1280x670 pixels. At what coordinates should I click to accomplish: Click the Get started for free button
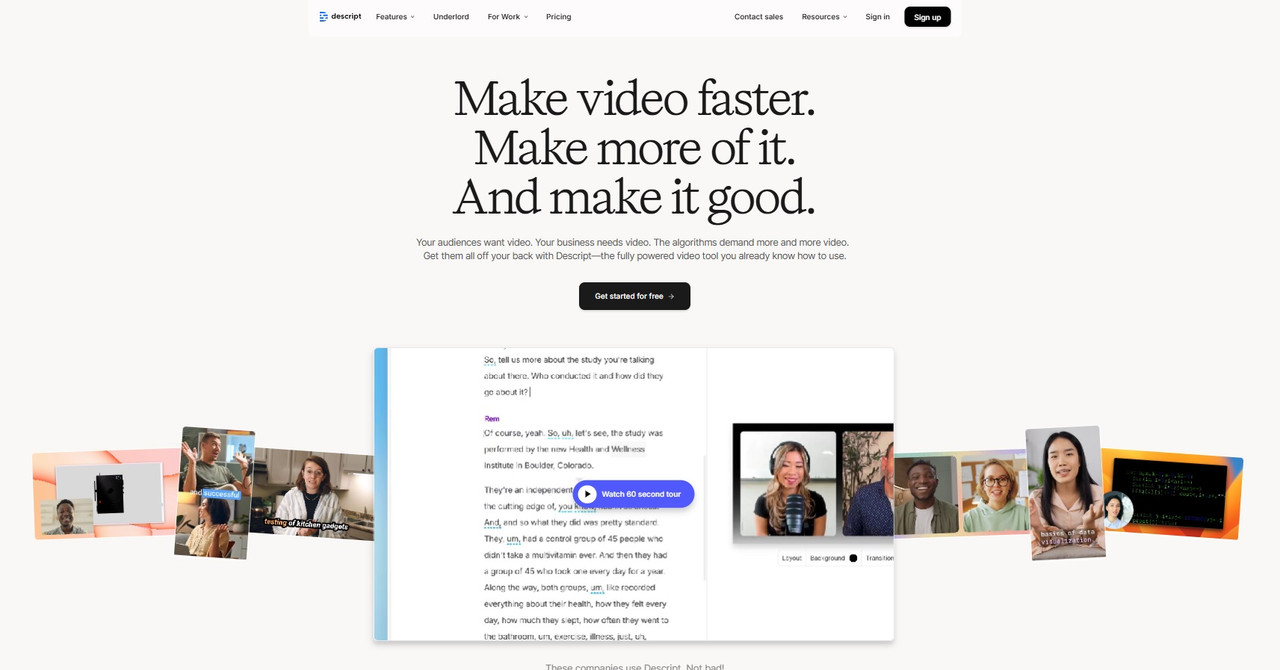635,296
